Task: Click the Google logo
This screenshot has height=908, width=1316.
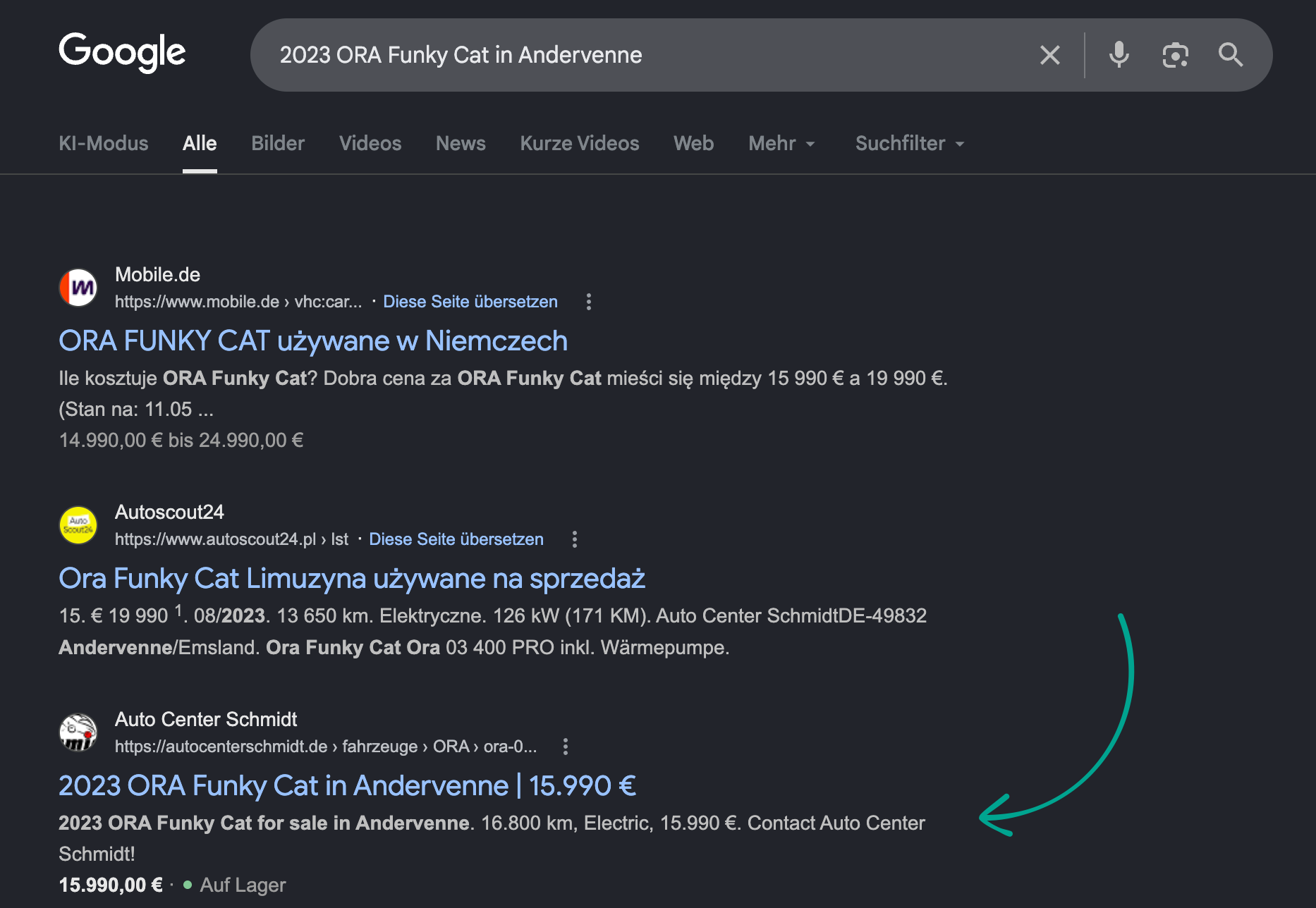Action: tap(122, 52)
